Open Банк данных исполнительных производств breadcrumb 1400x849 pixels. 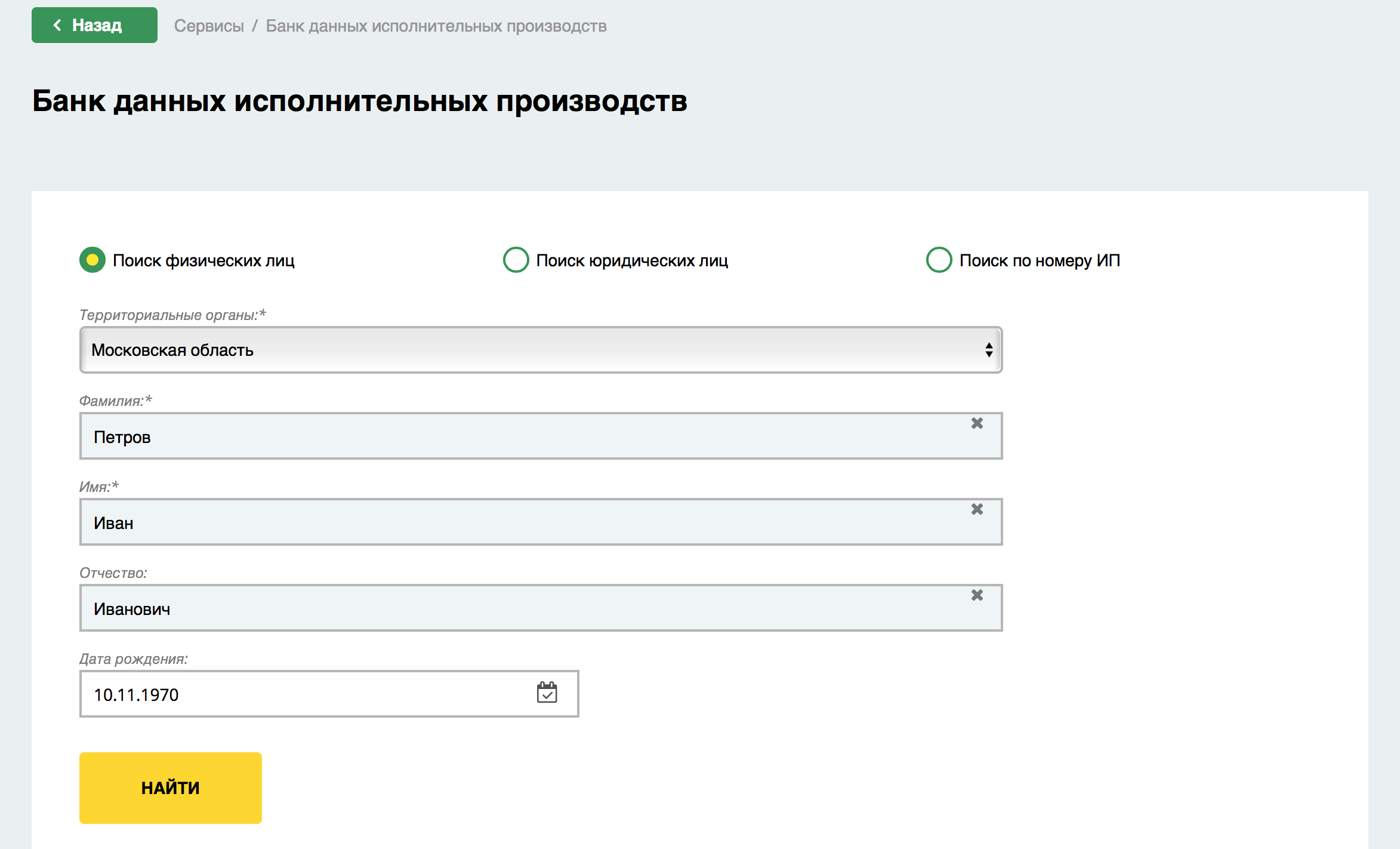coord(436,26)
